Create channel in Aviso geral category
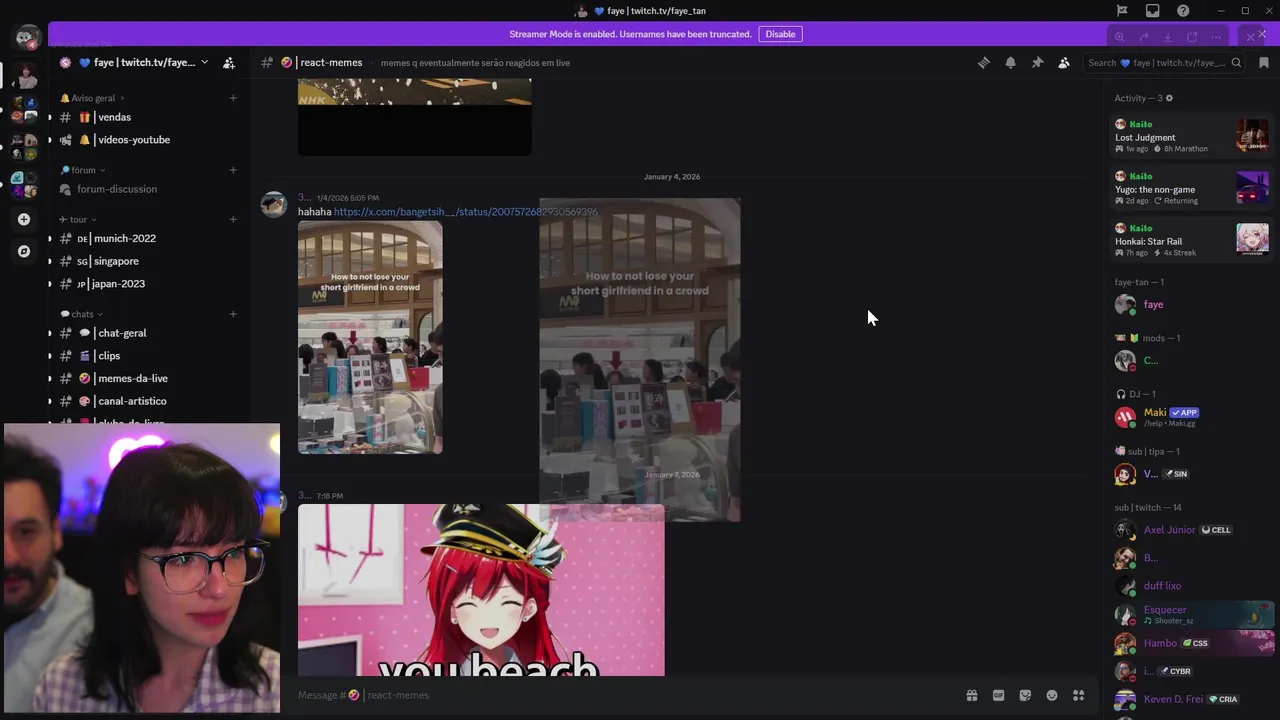Viewport: 1280px width, 720px height. [233, 98]
